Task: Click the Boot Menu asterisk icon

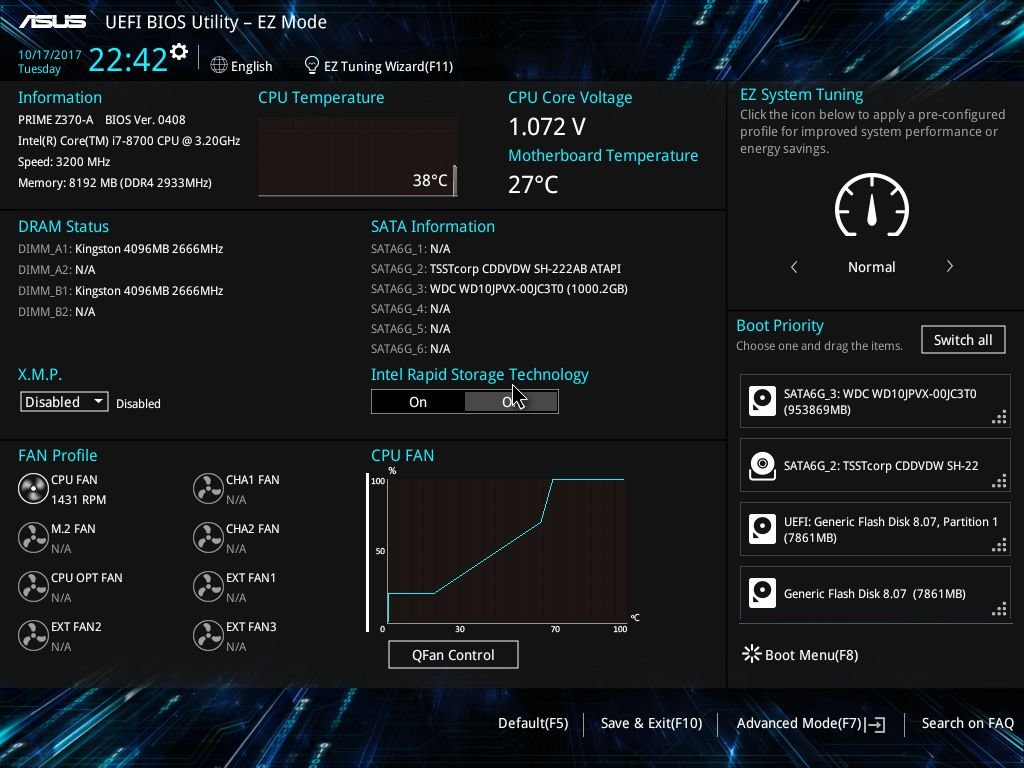Action: tap(752, 654)
